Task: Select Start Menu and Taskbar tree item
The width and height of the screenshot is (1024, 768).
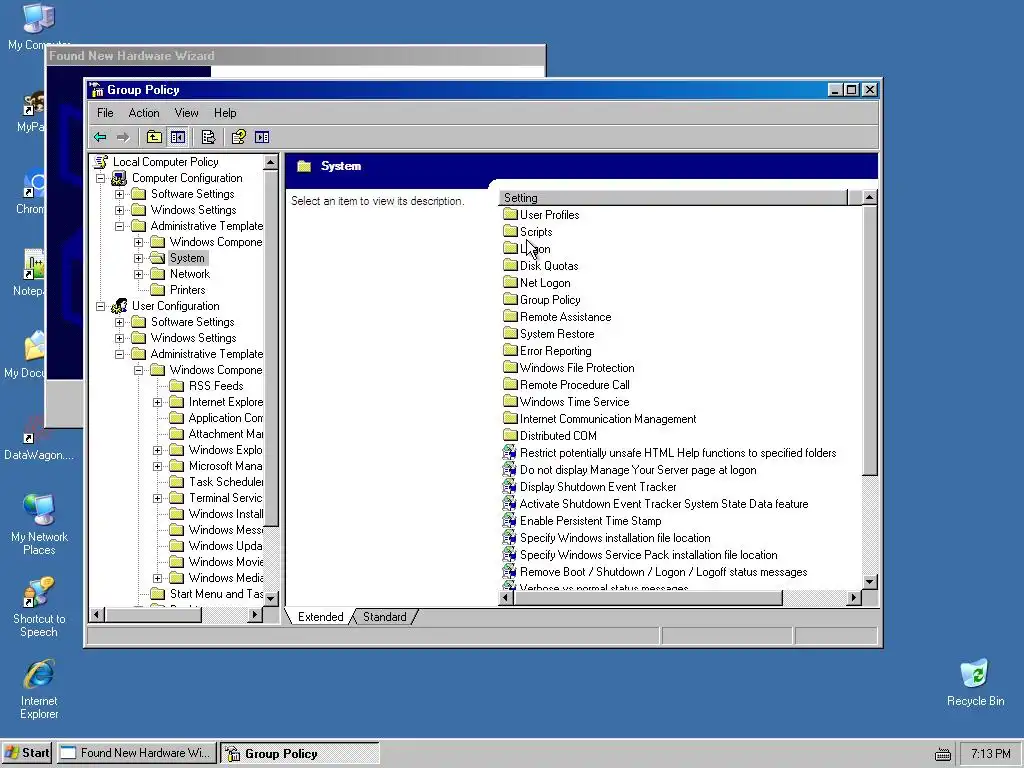Action: coord(216,594)
